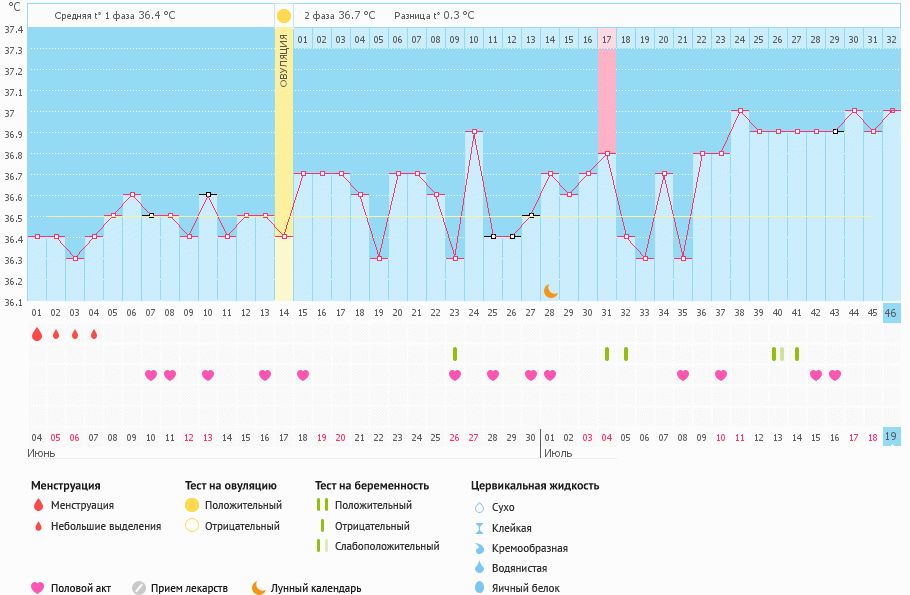Click the yellow ovulation circle icon at top
This screenshot has width=910, height=595.
[x=283, y=16]
